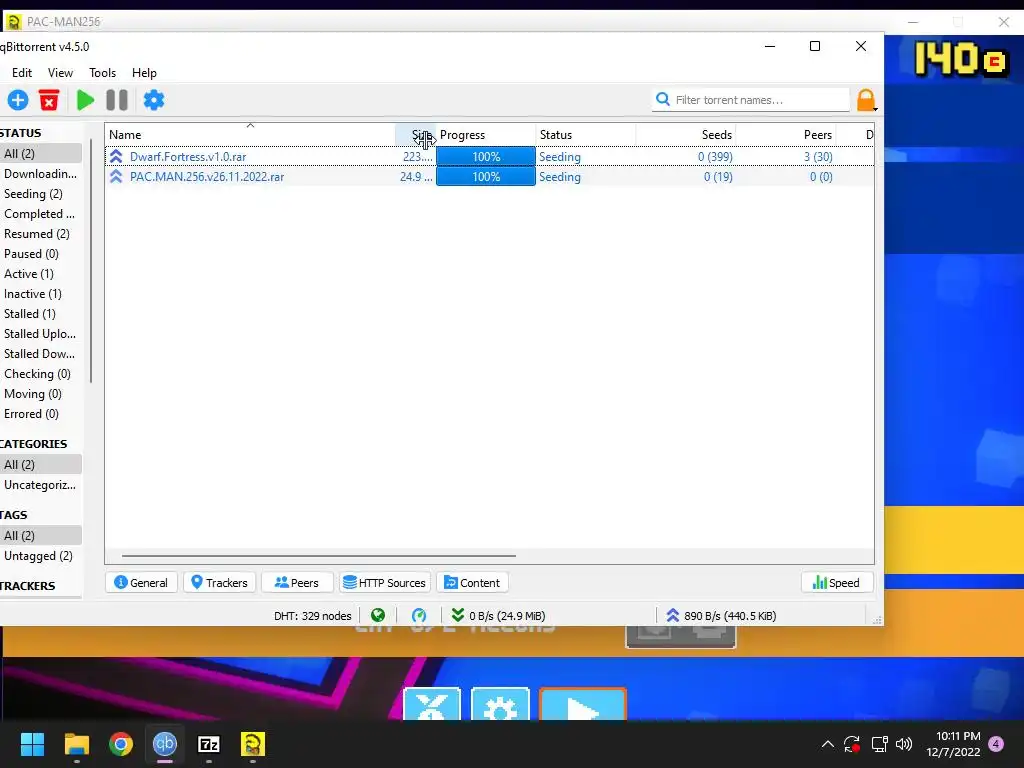Click the Windows Start button
This screenshot has height=768, width=1024.
coord(32,744)
